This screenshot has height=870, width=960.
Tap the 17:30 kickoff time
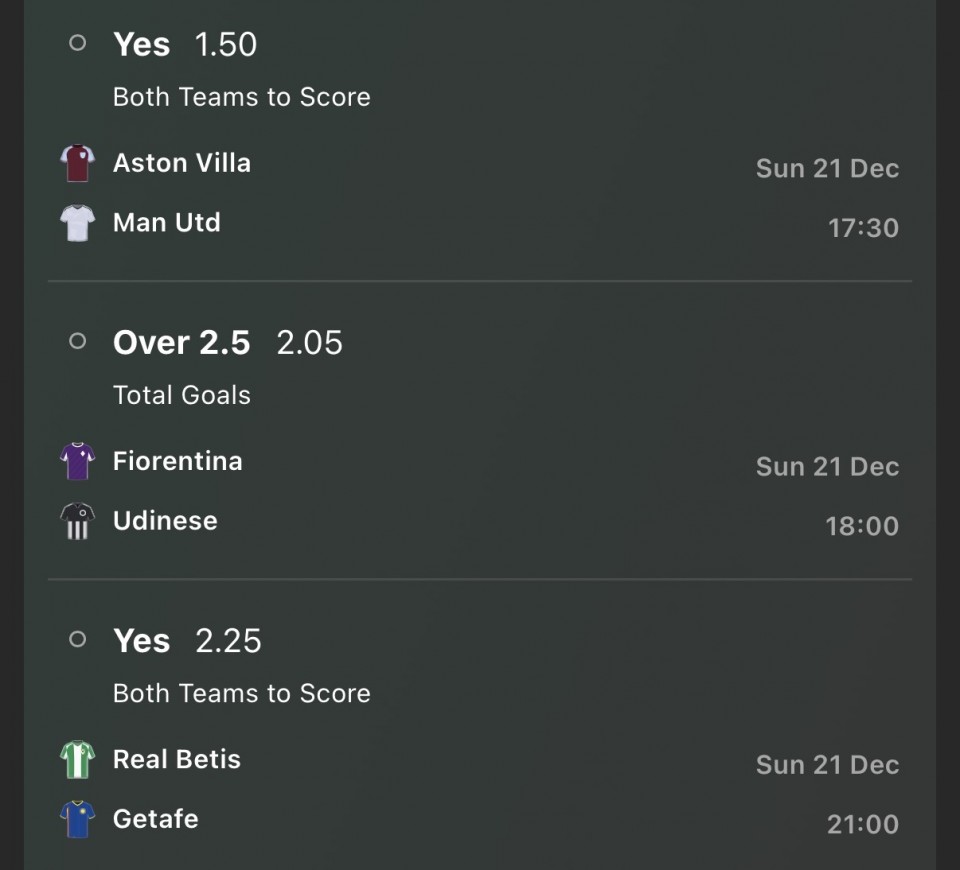point(863,228)
